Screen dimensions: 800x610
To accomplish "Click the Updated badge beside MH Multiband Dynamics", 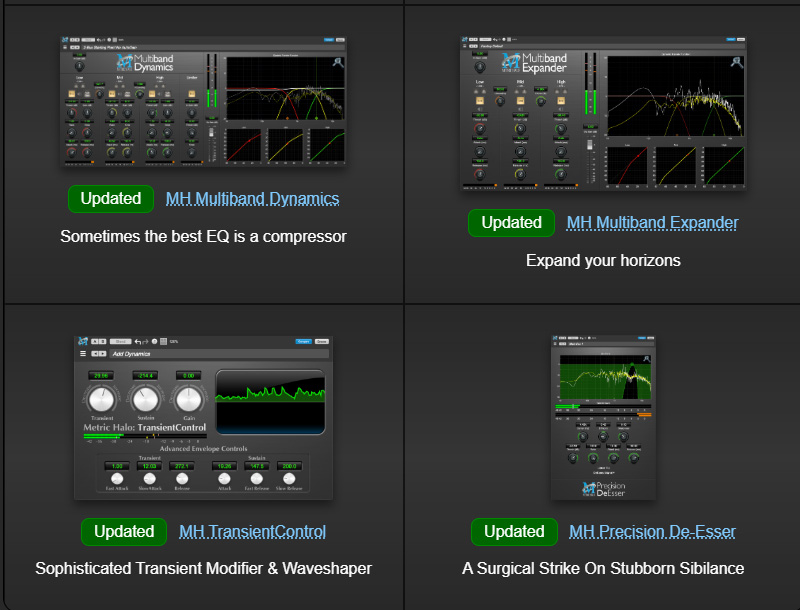I will pos(111,199).
